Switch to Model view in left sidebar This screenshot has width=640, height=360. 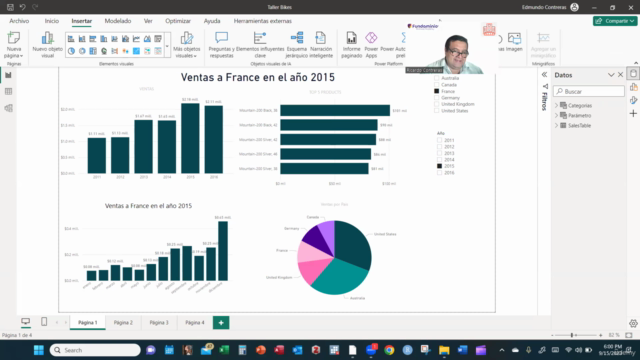coord(8,108)
